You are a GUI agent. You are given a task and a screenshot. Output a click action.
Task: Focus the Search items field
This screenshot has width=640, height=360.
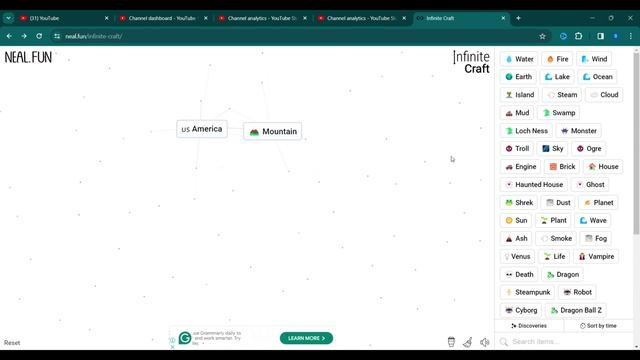click(x=563, y=342)
